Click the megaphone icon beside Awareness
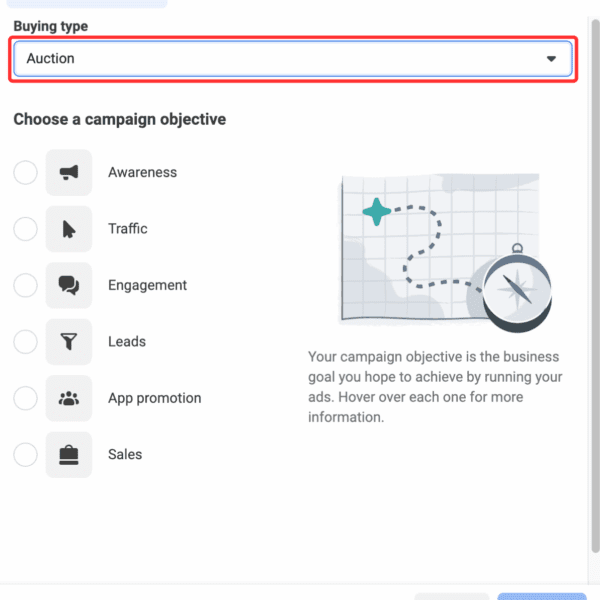Image resolution: width=600 pixels, height=600 pixels. (69, 173)
